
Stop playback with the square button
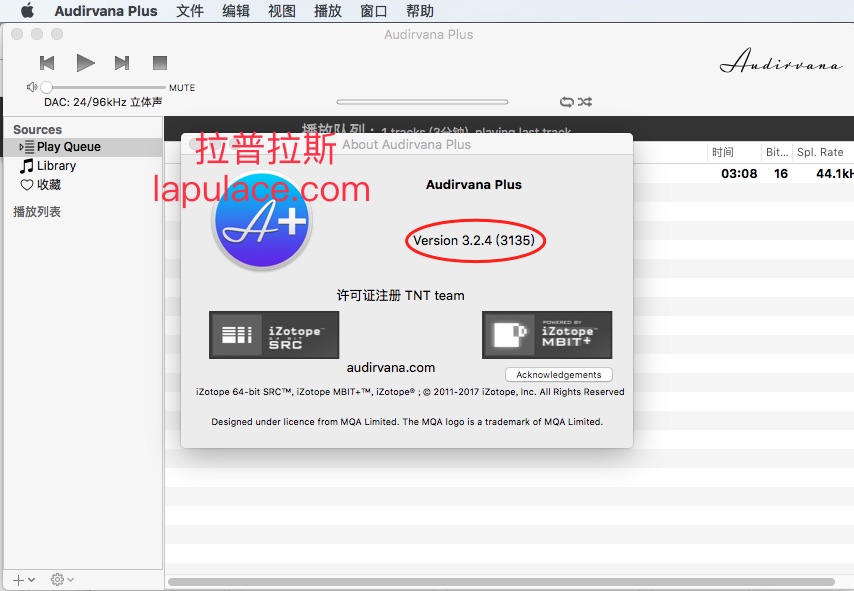[160, 63]
